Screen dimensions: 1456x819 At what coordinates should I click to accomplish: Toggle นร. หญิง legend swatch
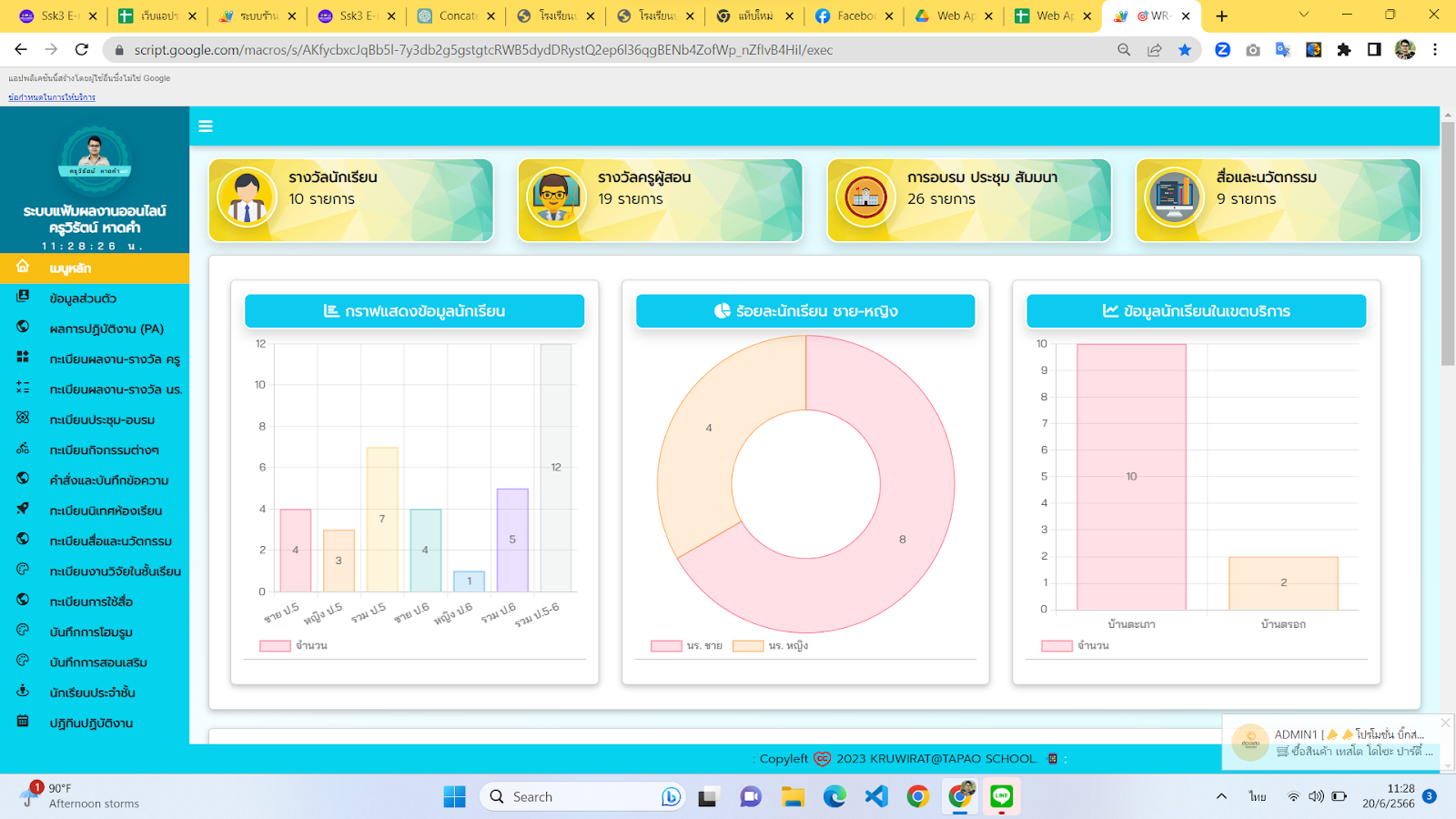(748, 646)
